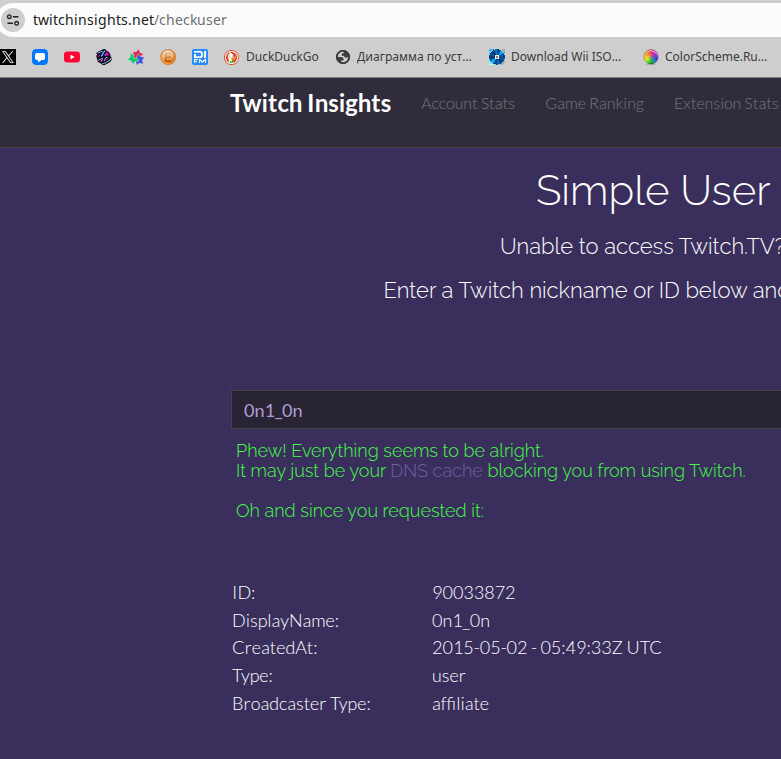Click the 'ID:' label

tap(244, 593)
